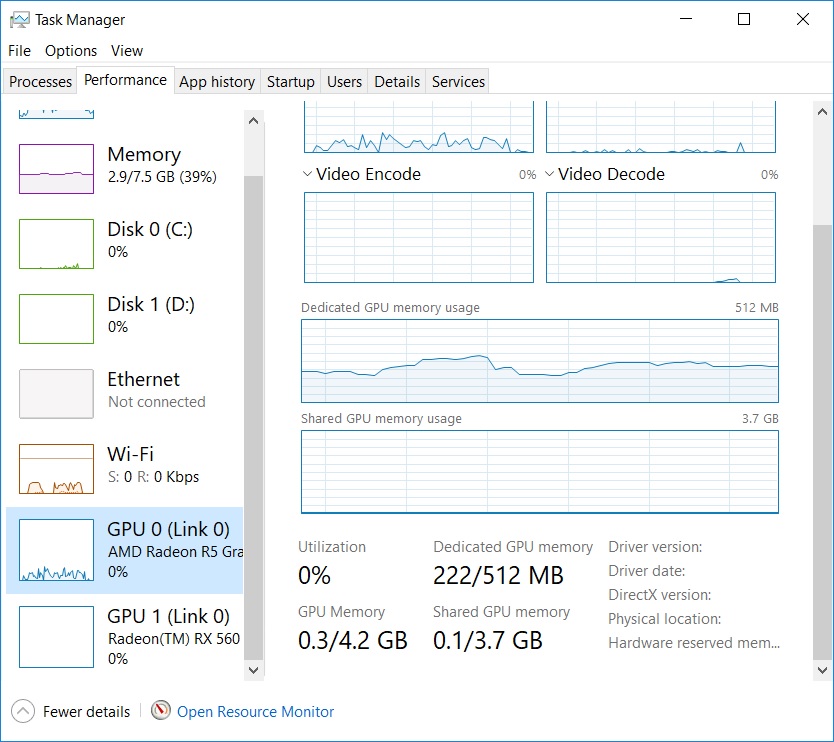Click the 'S: 0 R: 0 Kbps' Wi-Fi value
This screenshot has height=742, width=834.
(x=154, y=477)
